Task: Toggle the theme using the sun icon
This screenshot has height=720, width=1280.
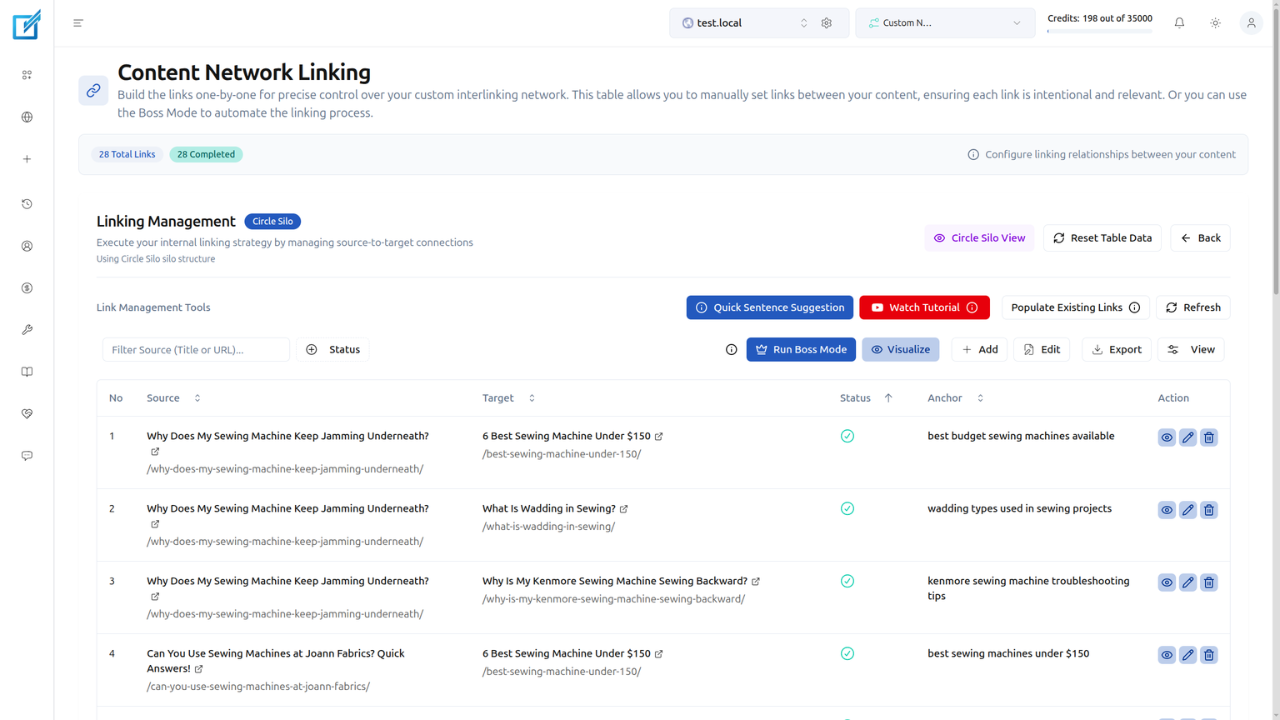Action: pyautogui.click(x=1215, y=21)
